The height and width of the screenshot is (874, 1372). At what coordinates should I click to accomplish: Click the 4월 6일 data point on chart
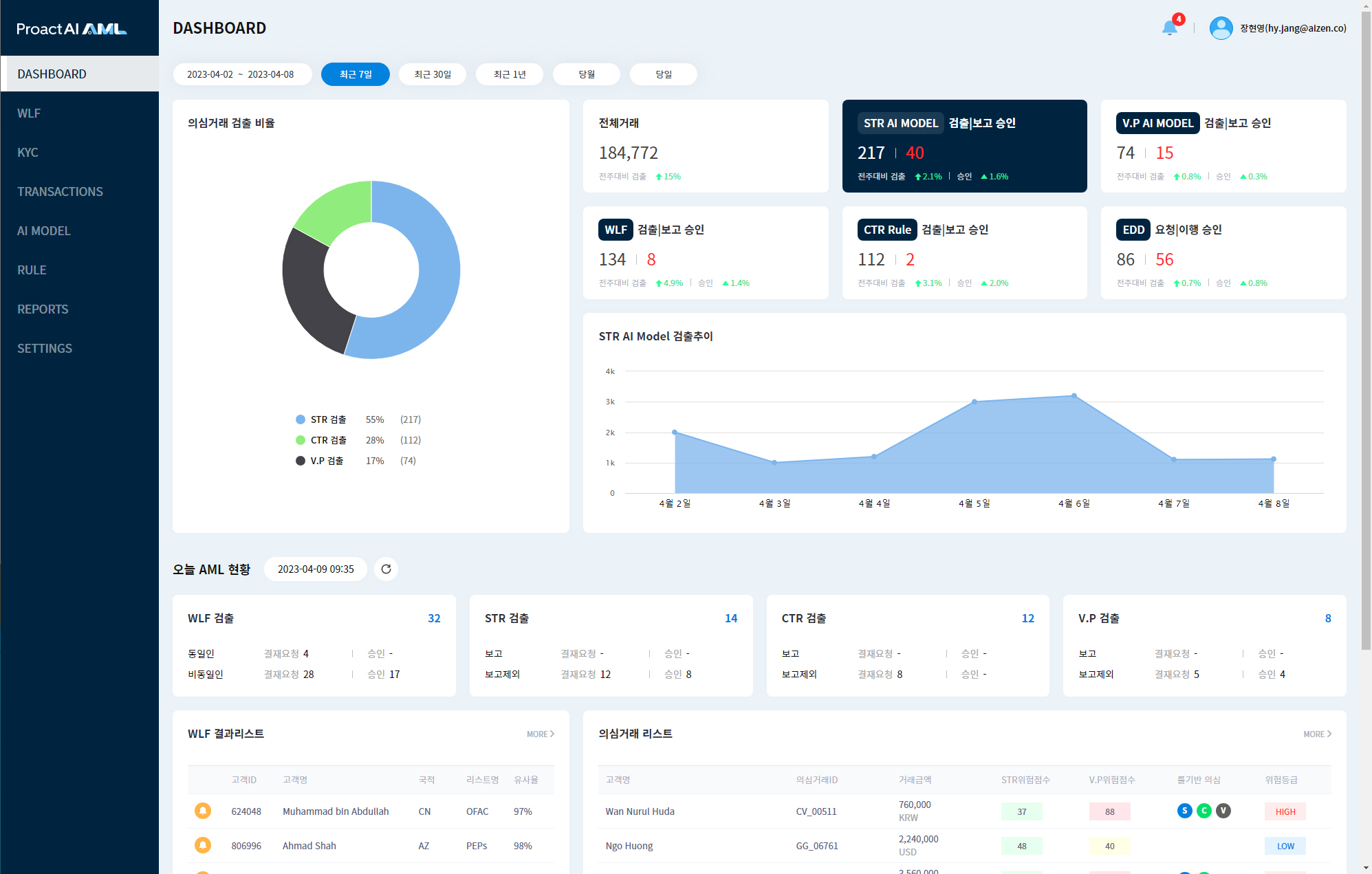tap(1074, 396)
